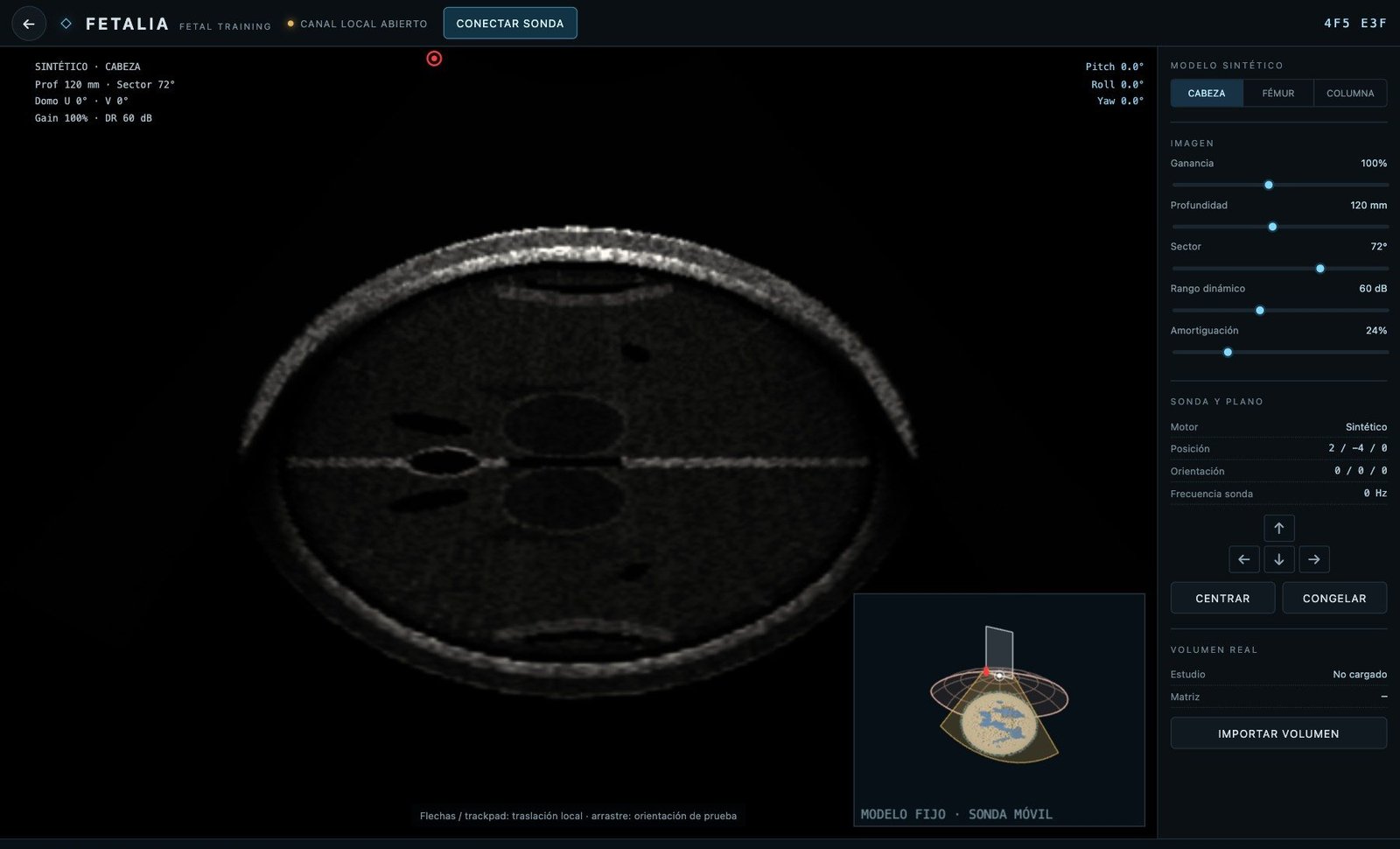
Task: Move probe with up arrow button
Action: click(1278, 528)
